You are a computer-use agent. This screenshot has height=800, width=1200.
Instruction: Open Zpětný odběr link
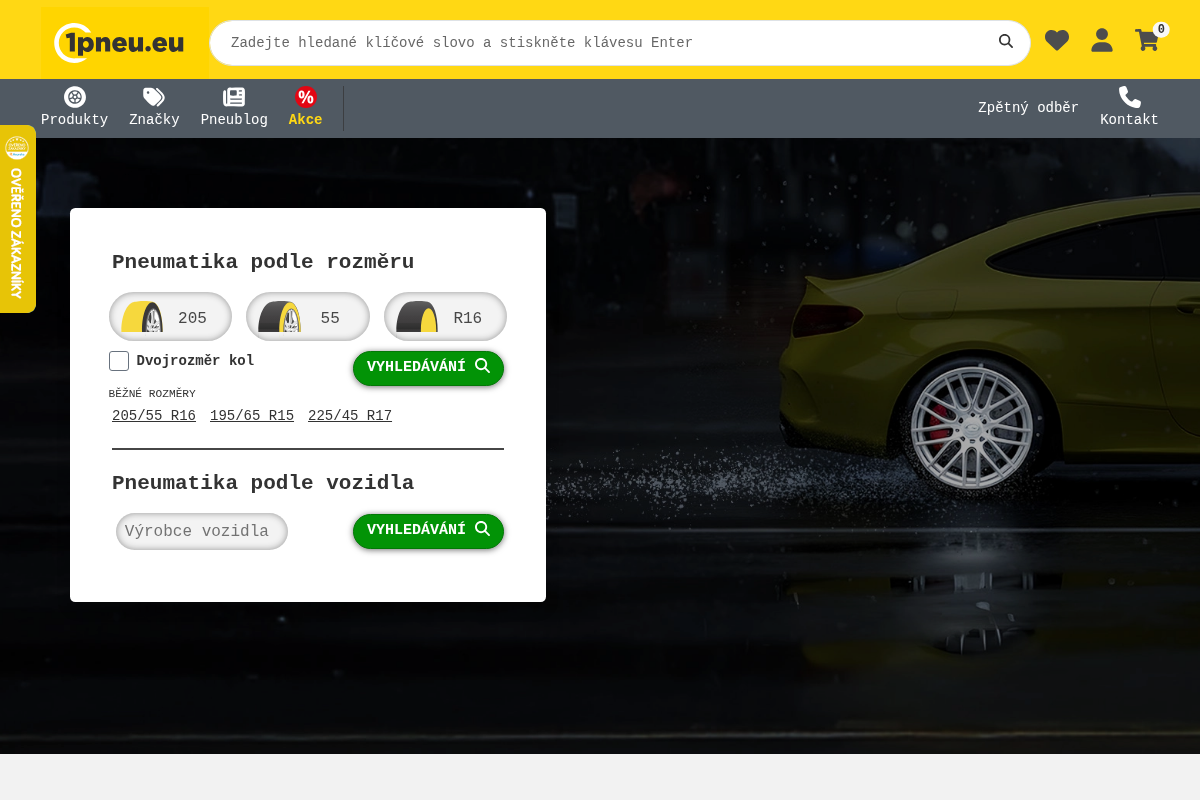[1028, 108]
